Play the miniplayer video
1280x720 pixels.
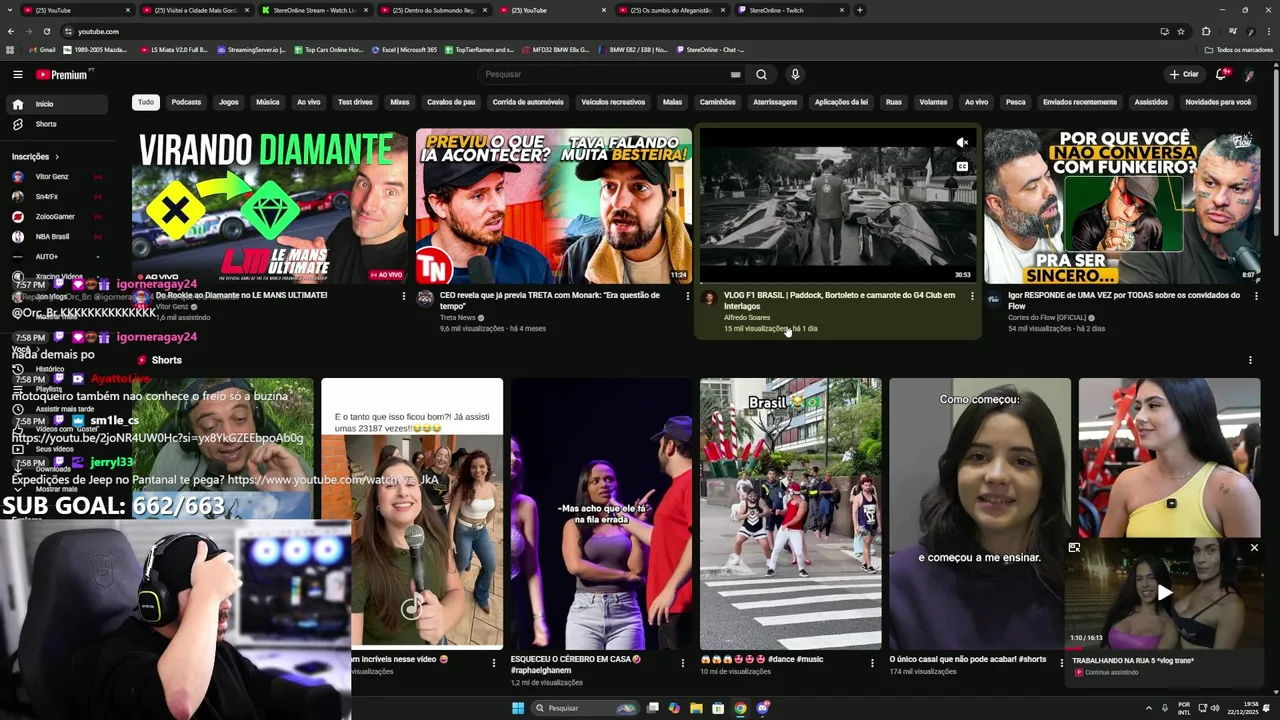click(x=1164, y=592)
